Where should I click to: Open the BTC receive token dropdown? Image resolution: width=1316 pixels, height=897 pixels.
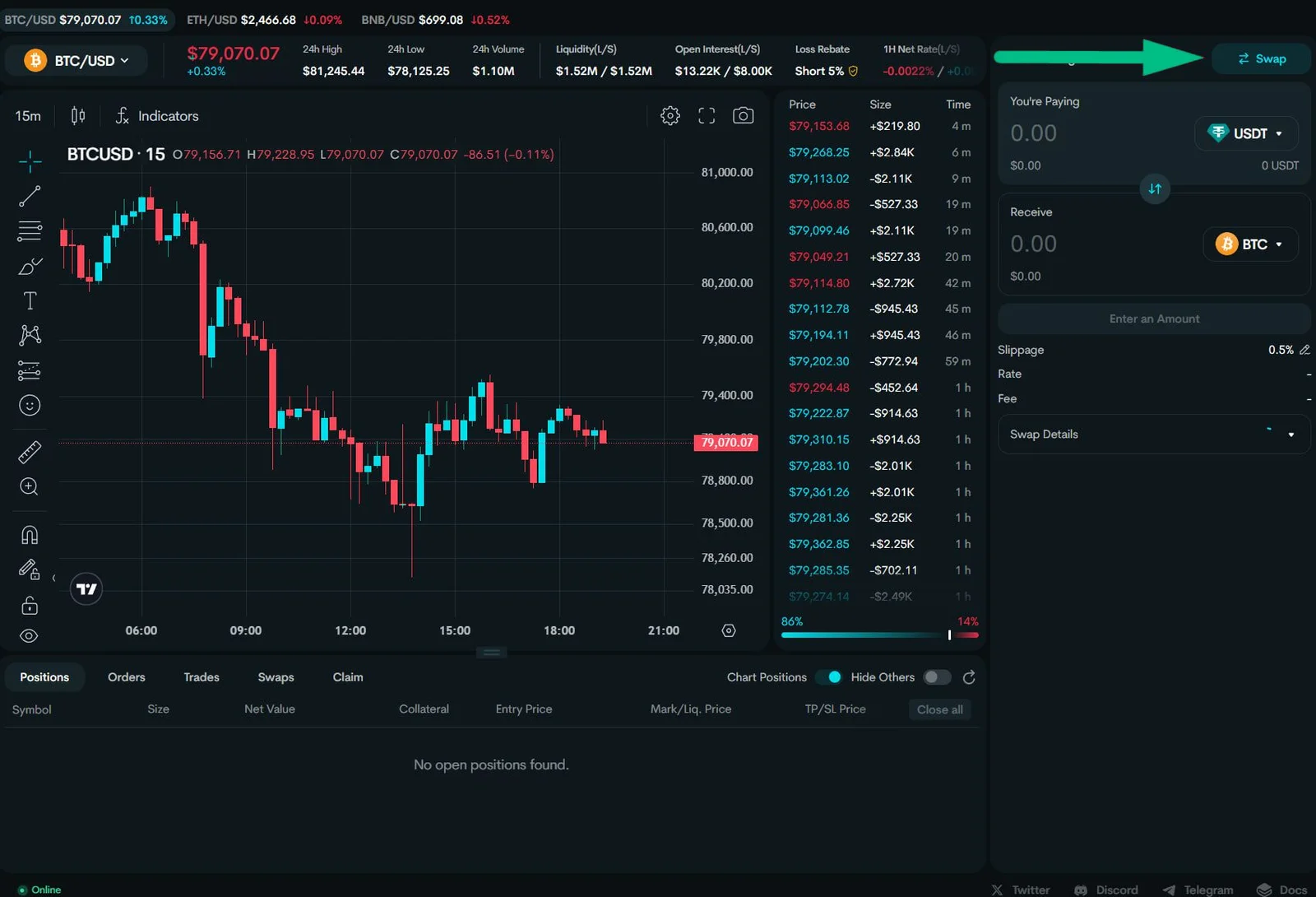(1250, 244)
